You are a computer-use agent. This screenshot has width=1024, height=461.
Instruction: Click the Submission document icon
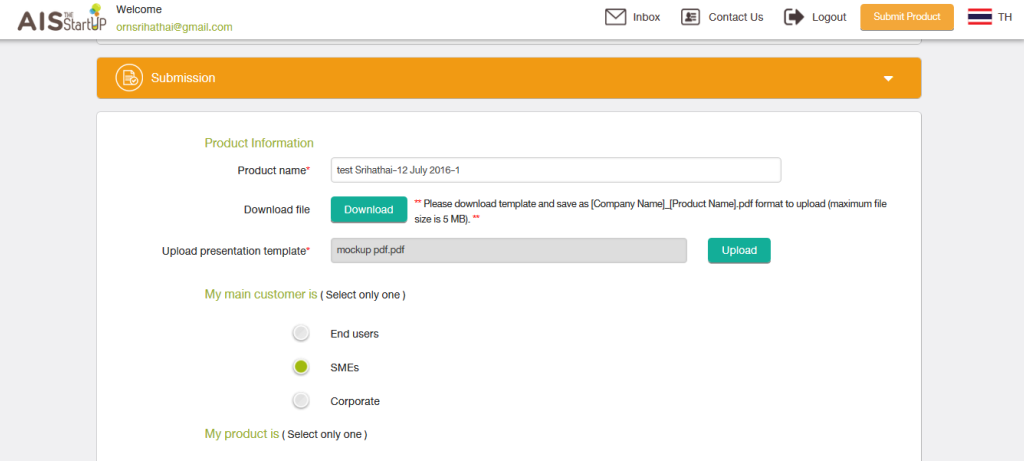129,78
